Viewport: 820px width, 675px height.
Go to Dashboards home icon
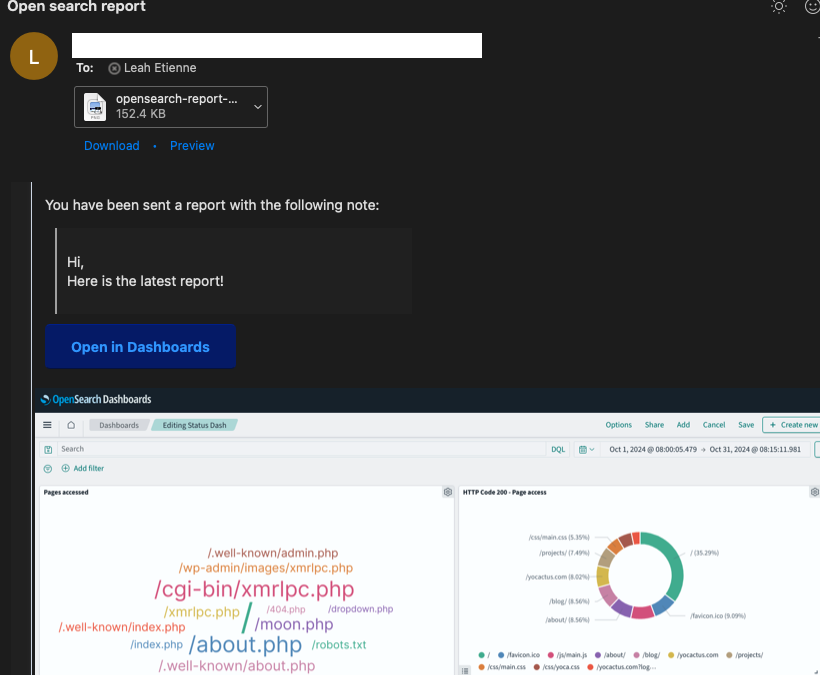pyautogui.click(x=71, y=425)
